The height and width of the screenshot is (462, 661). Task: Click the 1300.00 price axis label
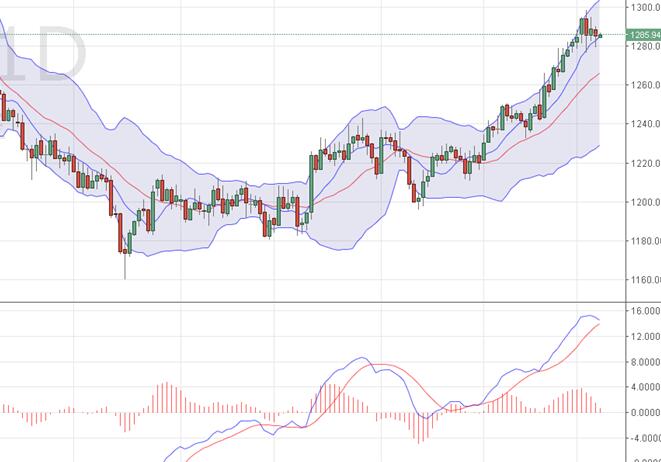(x=644, y=7)
